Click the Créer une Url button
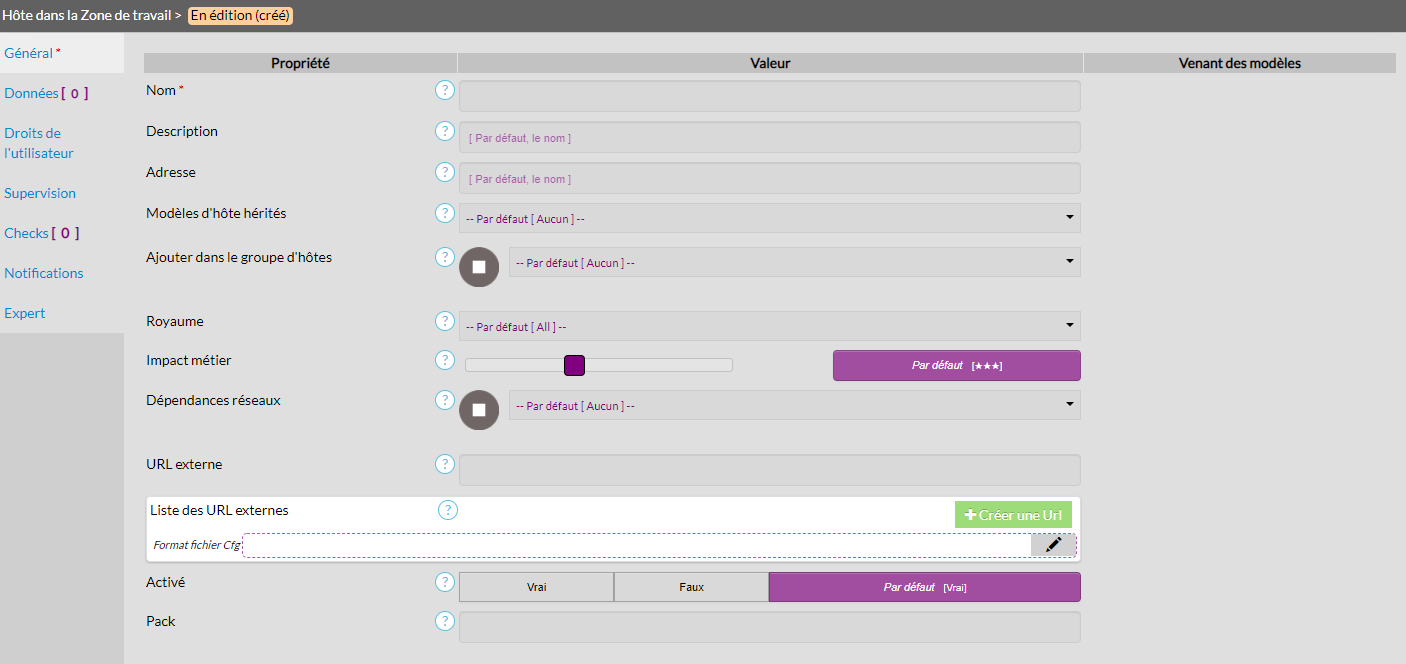The width and height of the screenshot is (1406, 664). (x=1013, y=514)
